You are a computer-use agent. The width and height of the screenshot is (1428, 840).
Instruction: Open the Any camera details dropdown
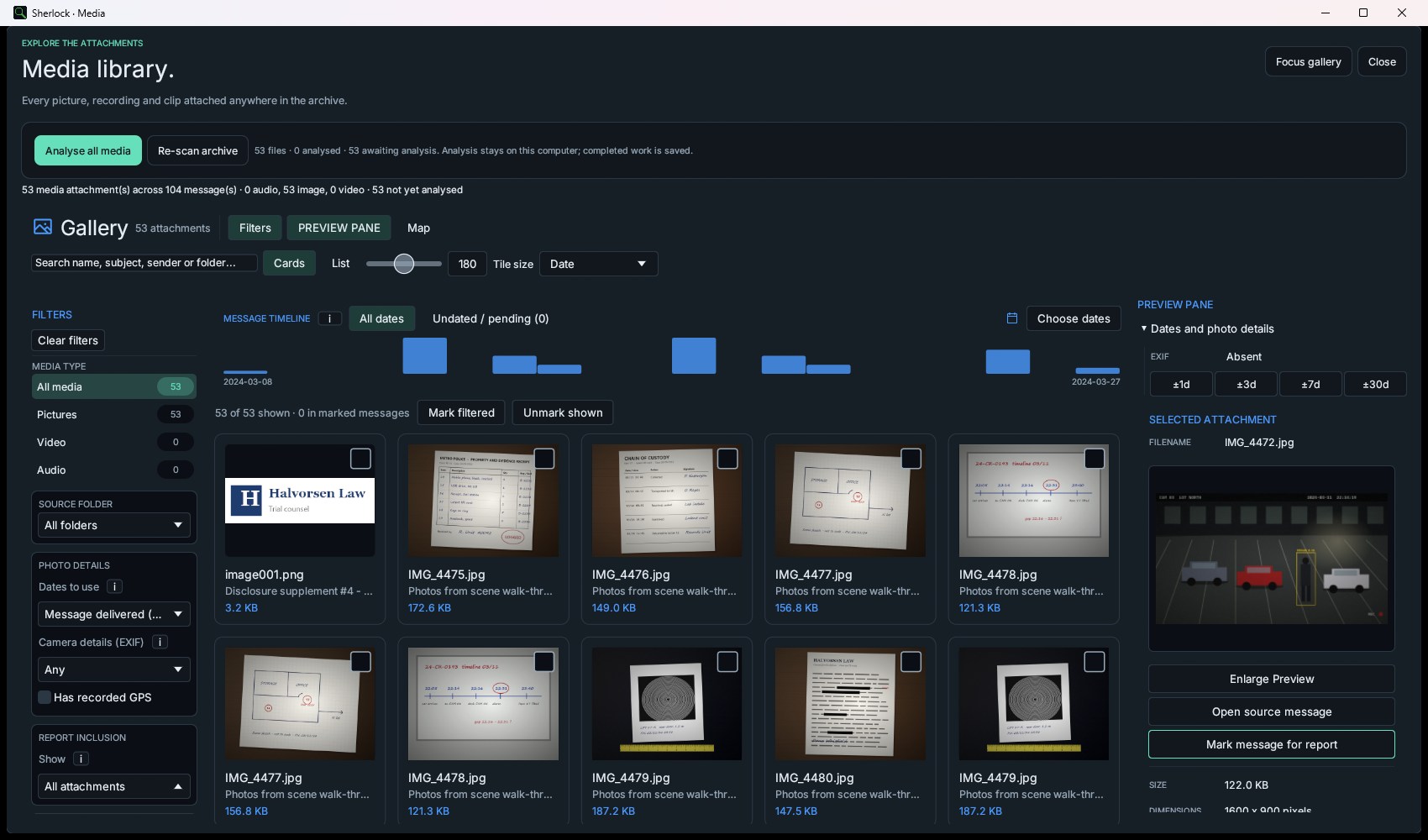pyautogui.click(x=113, y=669)
